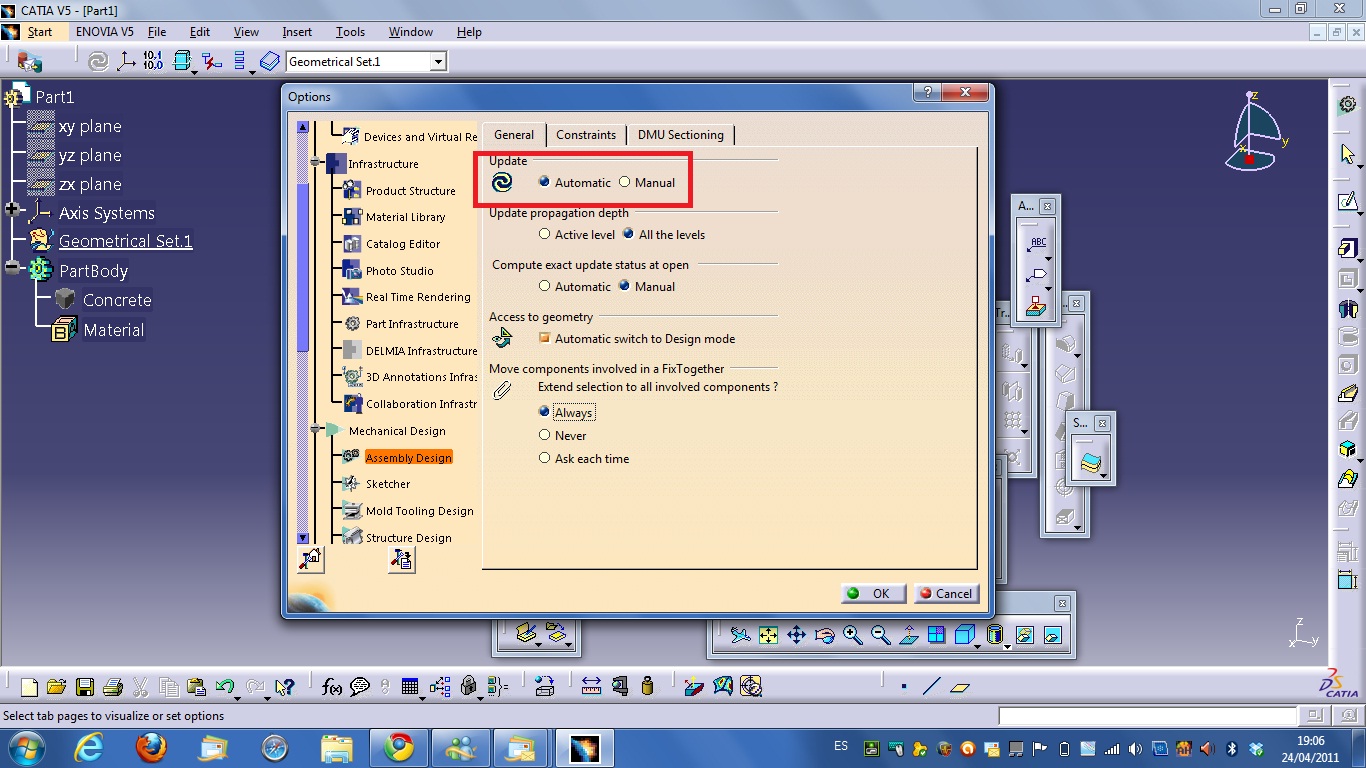Screen dimensions: 1366x768
Task: Click the Open file folder icon
Action: click(56, 687)
